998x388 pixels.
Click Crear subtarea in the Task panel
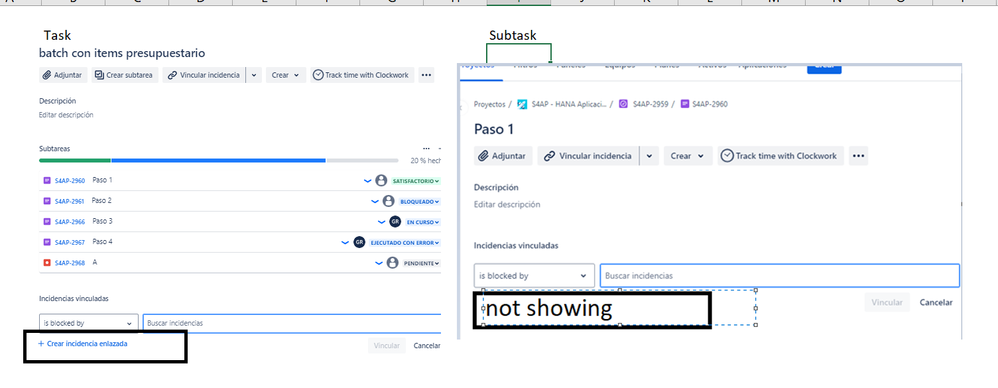pyautogui.click(x=125, y=75)
